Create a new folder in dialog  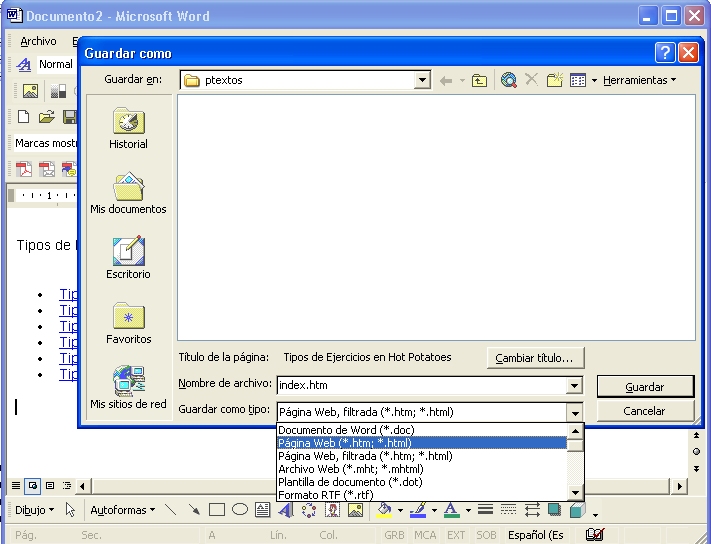click(555, 80)
